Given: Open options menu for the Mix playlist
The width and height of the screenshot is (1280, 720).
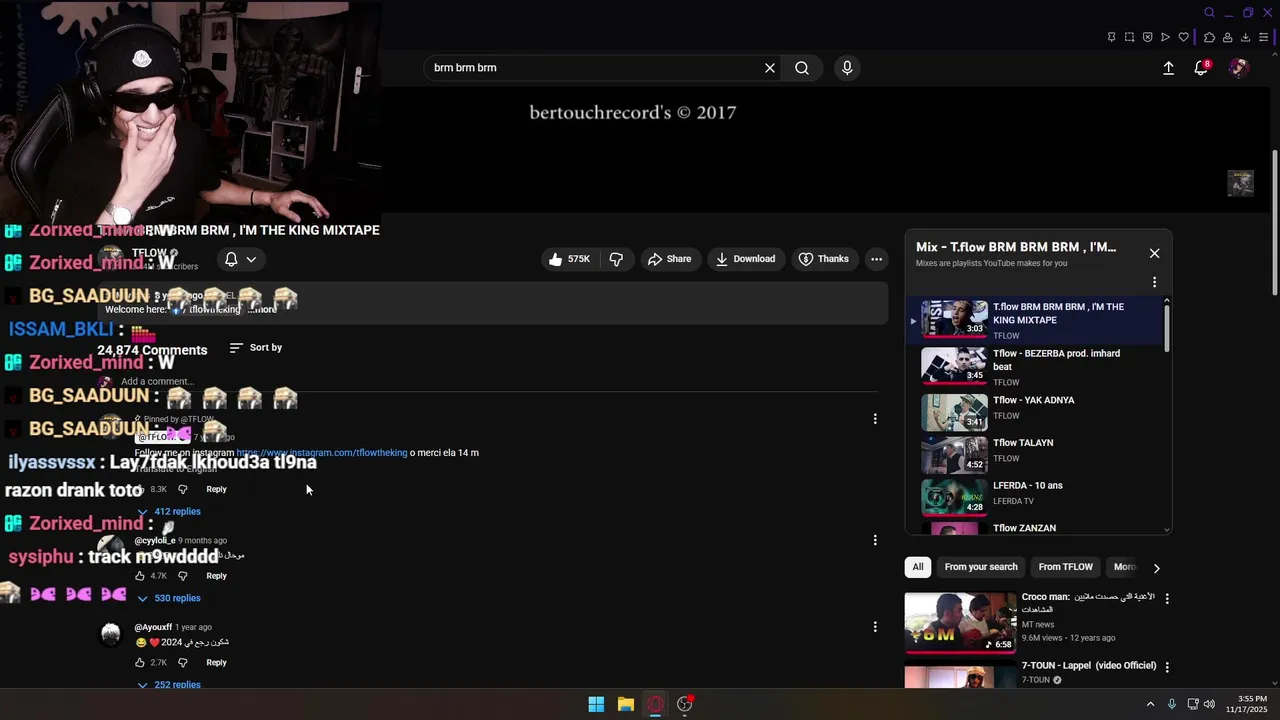Looking at the screenshot, I should (1154, 282).
